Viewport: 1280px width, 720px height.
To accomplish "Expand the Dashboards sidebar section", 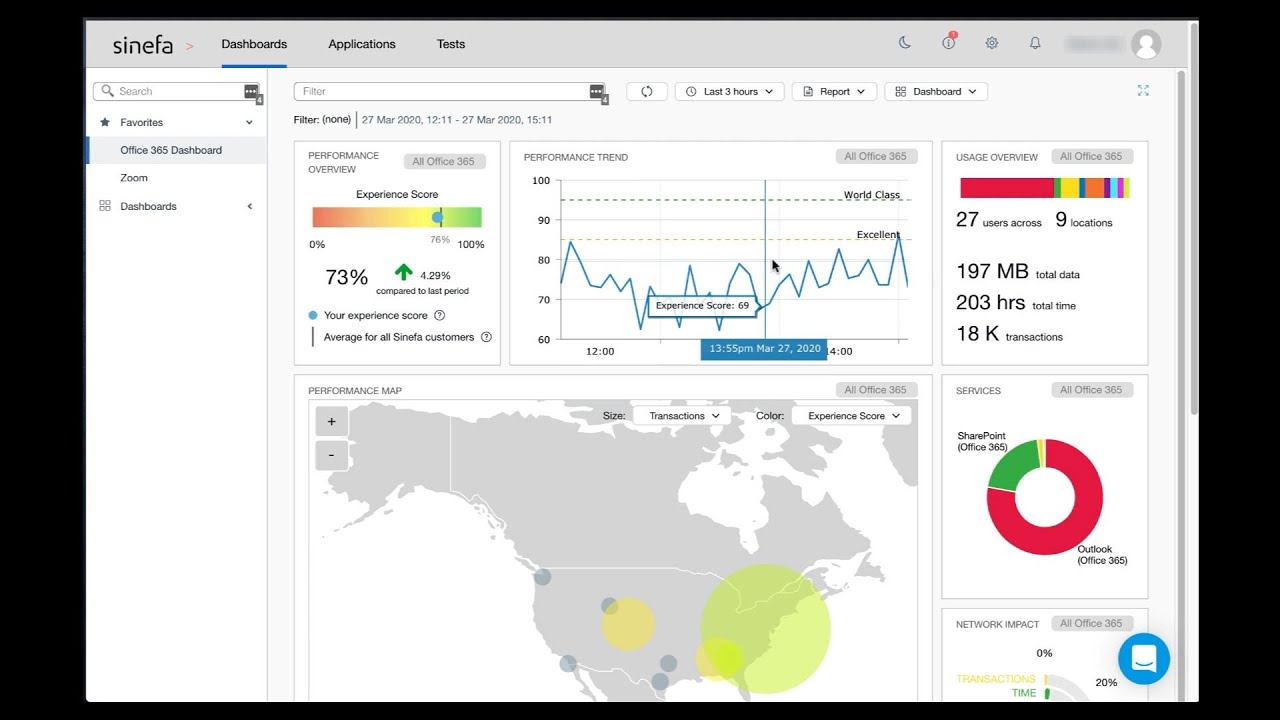I will click(249, 206).
